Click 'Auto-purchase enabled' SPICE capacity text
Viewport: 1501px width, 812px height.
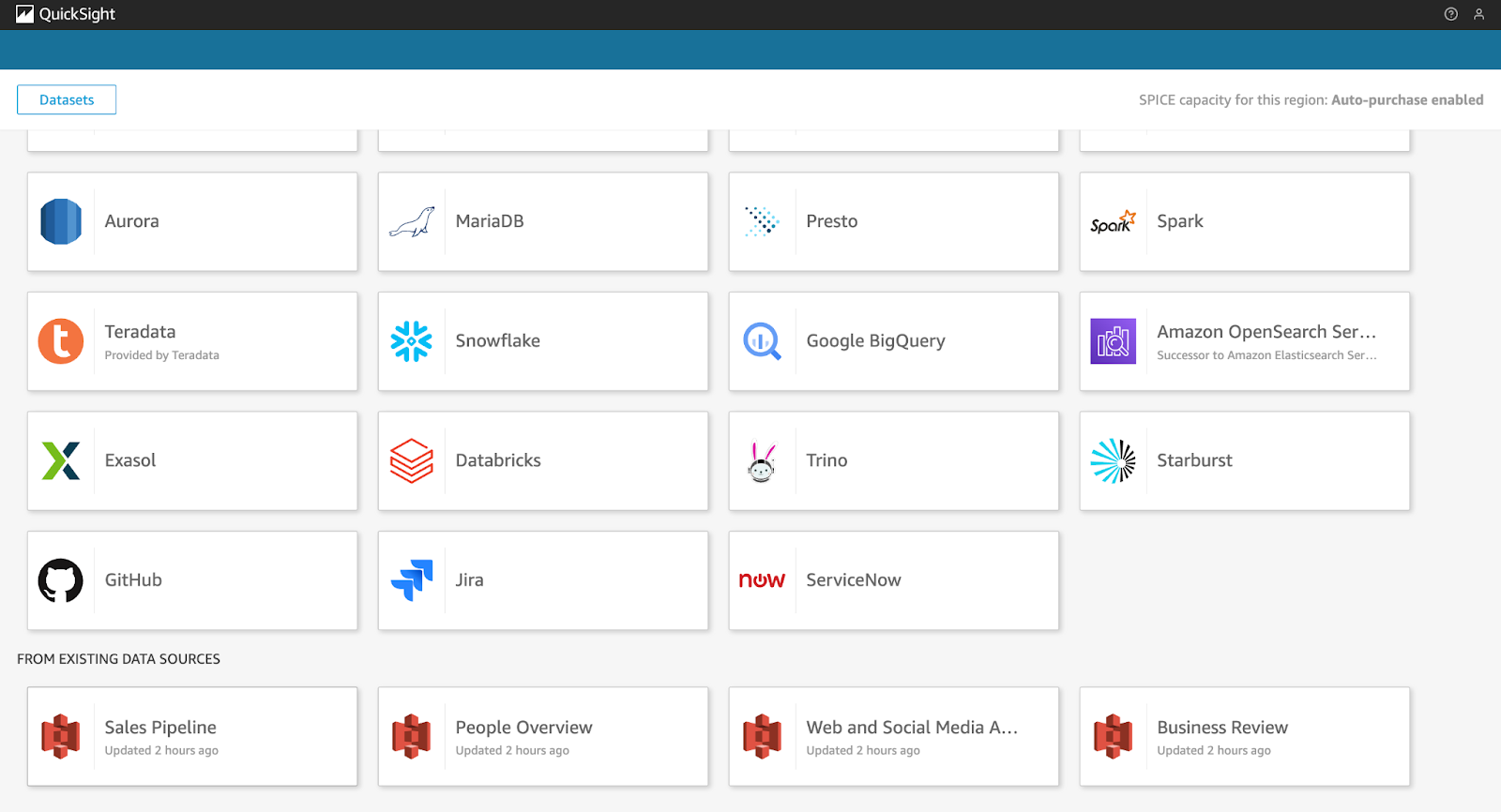[x=1407, y=100]
